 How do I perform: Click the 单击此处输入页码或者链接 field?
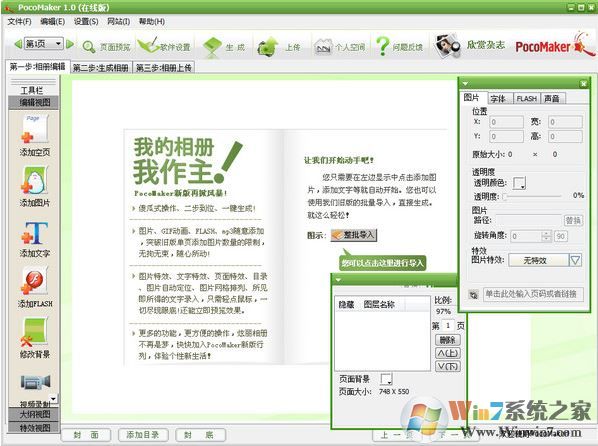533,295
